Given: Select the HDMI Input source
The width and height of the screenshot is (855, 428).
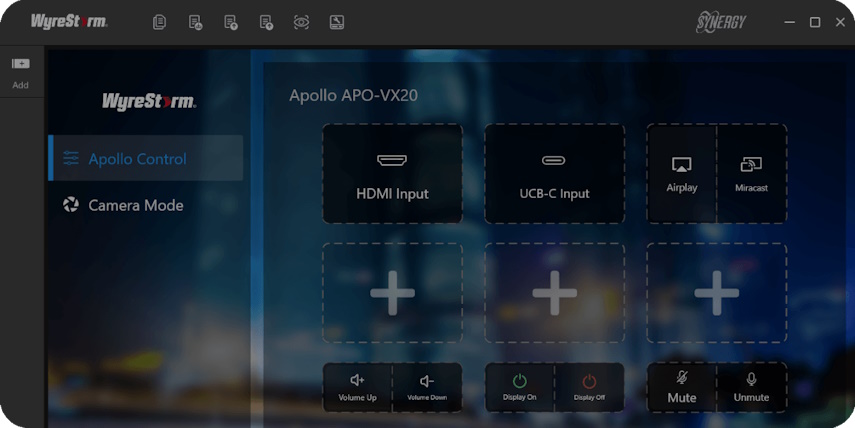Looking at the screenshot, I should [x=392, y=174].
